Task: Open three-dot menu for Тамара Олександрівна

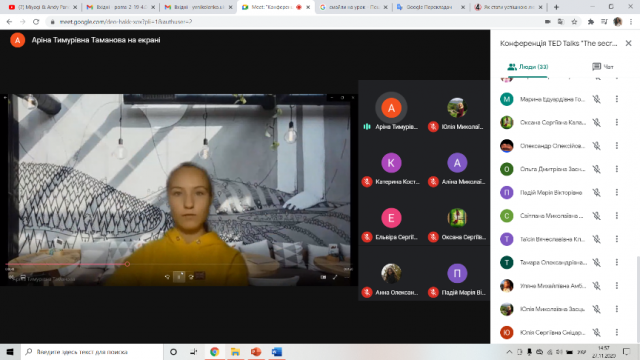Action: click(x=617, y=262)
